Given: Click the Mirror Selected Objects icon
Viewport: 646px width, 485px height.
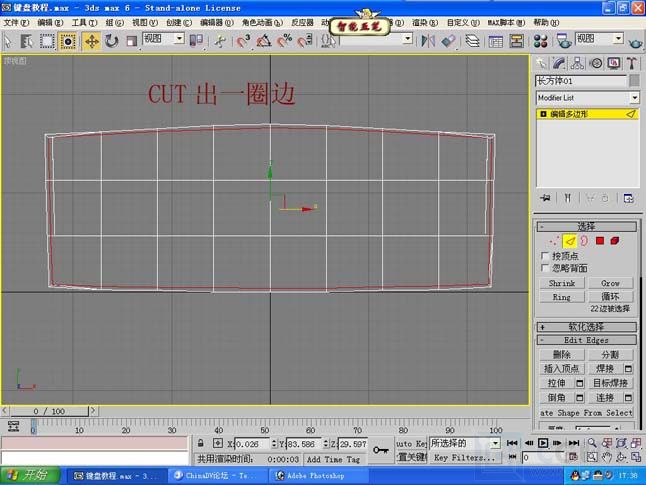Looking at the screenshot, I should pos(428,41).
